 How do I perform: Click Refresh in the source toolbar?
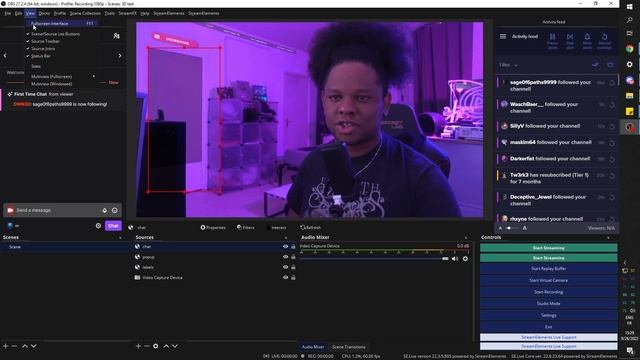coord(311,228)
